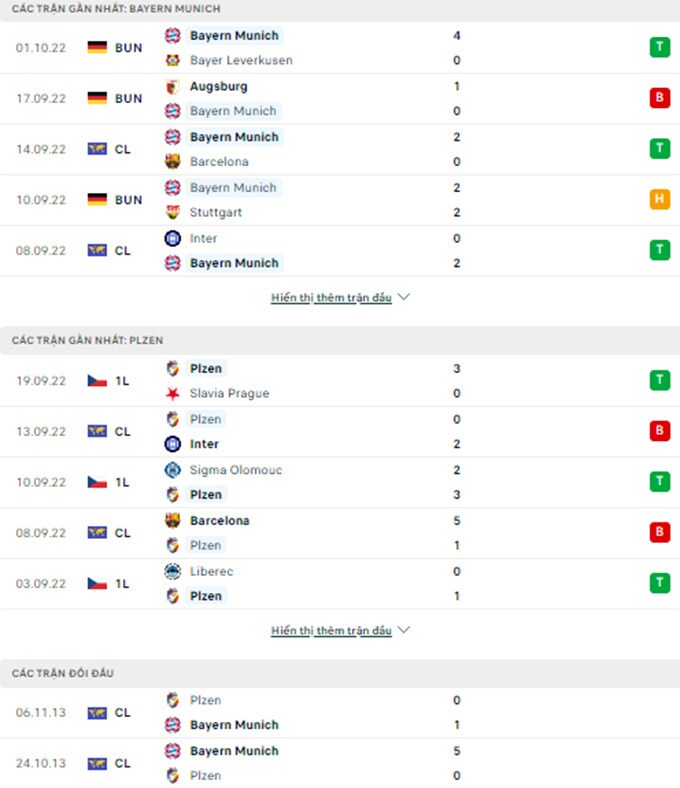Expand more Bayern Munich recent matches chevron
Viewport: 680px width, 788px height.
point(404,297)
